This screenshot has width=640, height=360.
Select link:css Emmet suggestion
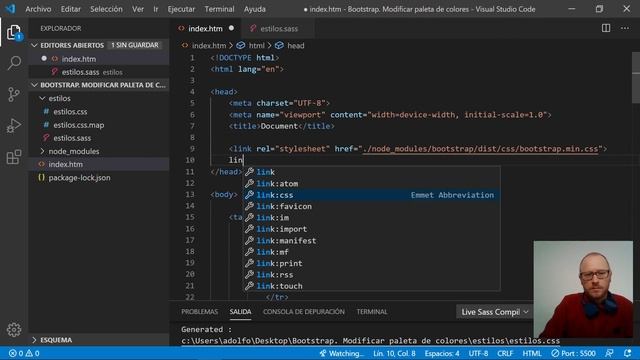(371, 195)
